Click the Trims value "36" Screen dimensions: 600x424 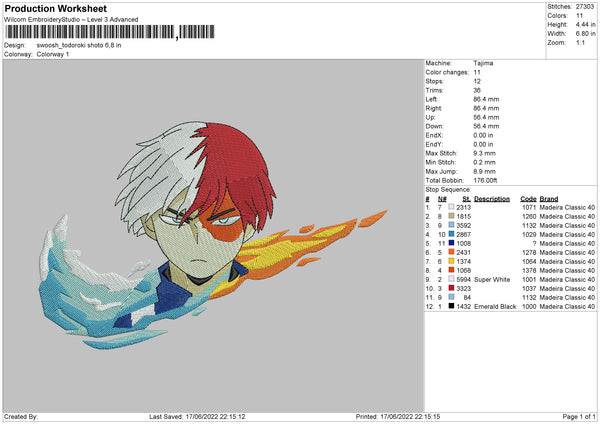(477, 90)
